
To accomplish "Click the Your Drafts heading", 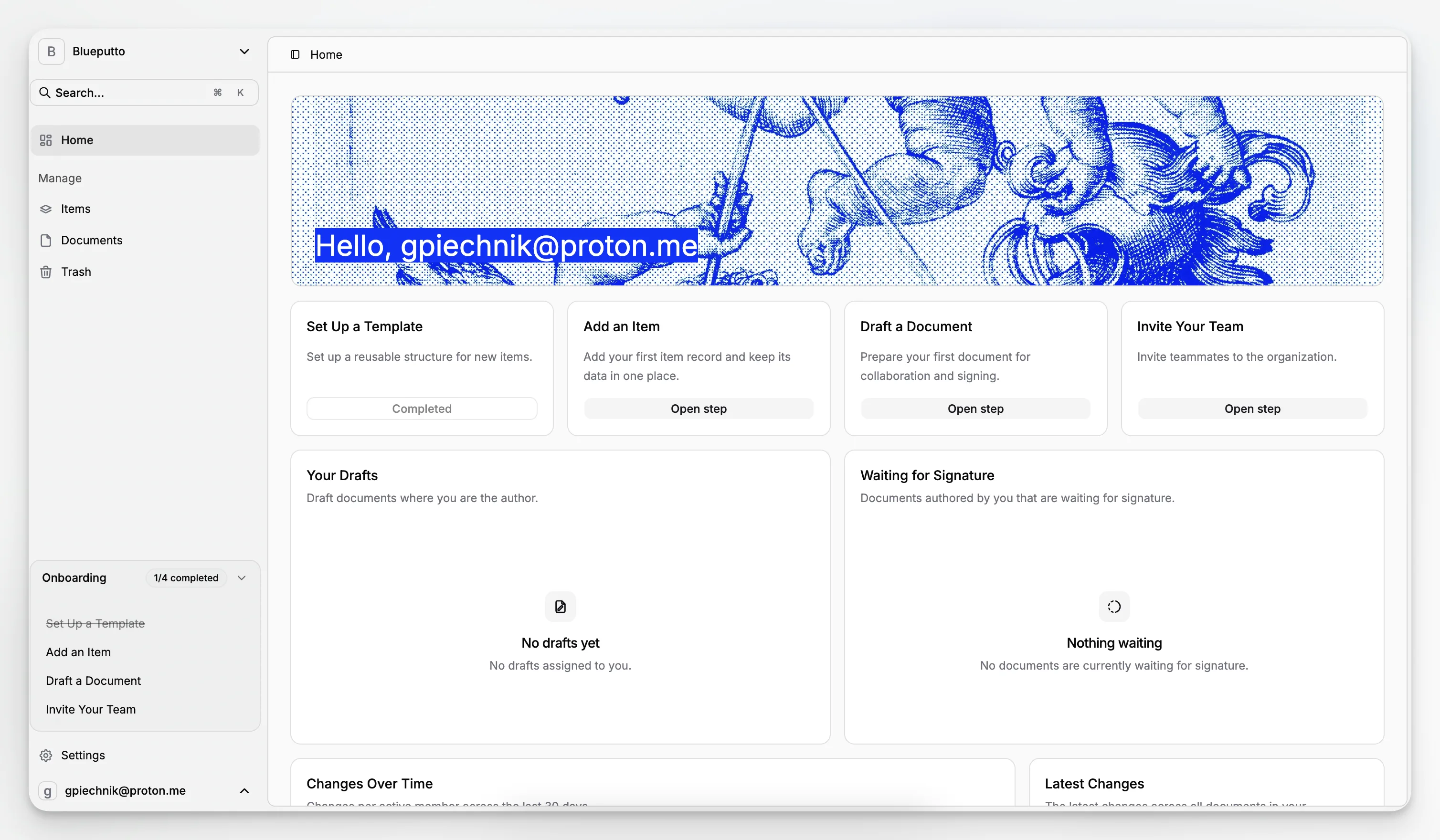I will (x=342, y=475).
